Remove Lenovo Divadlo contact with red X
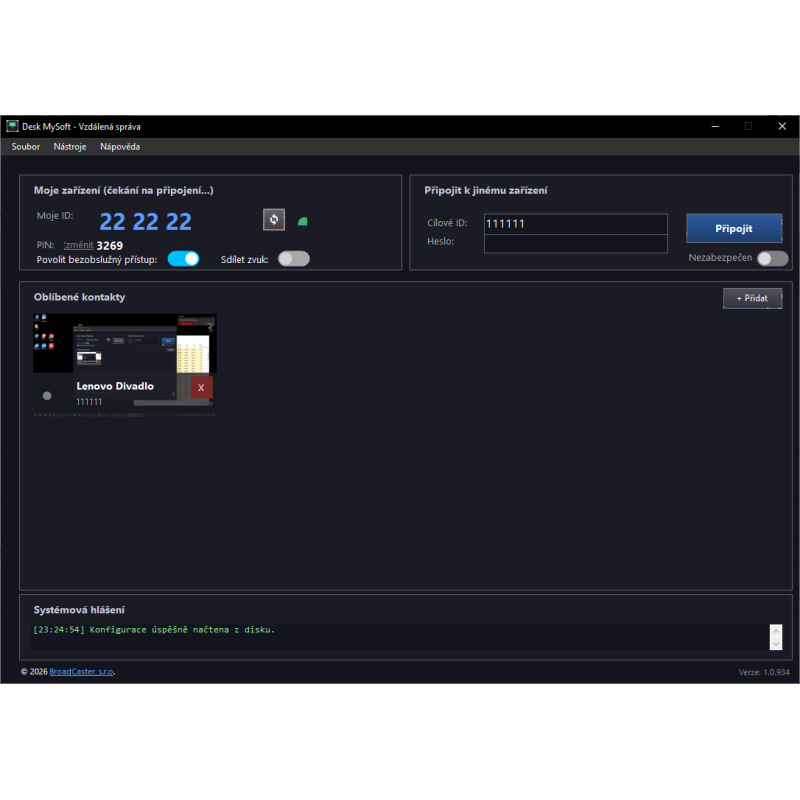Image resolution: width=800 pixels, height=800 pixels. pos(201,387)
